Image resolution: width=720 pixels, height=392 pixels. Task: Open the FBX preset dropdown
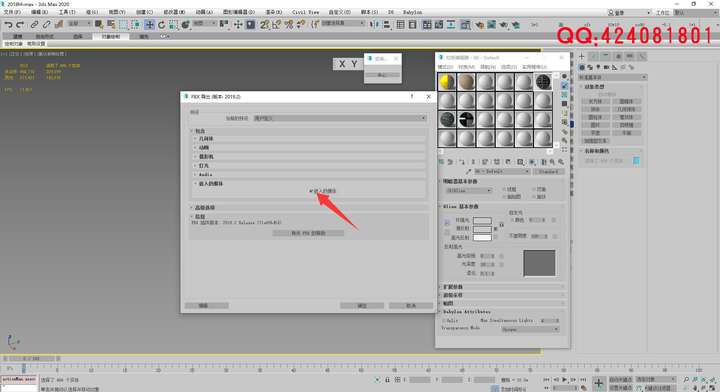point(340,118)
